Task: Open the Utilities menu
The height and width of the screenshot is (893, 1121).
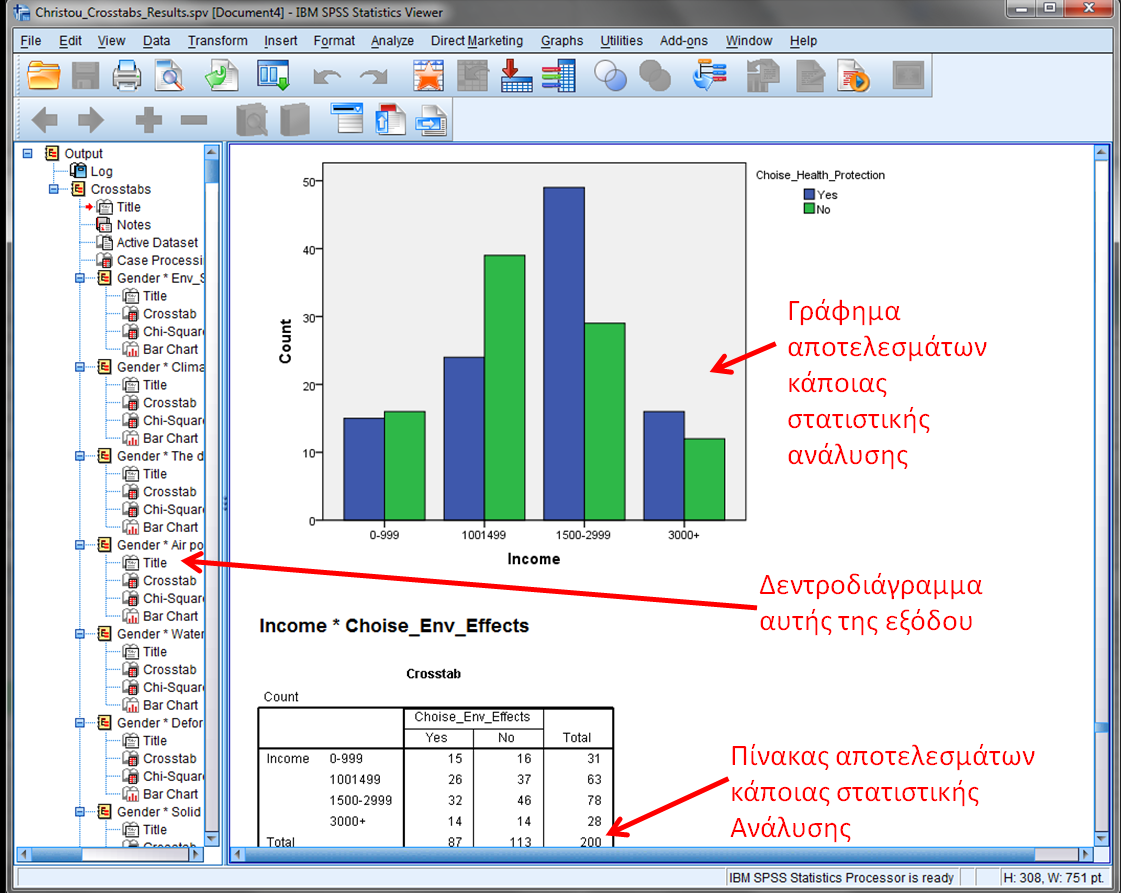Action: (x=621, y=41)
